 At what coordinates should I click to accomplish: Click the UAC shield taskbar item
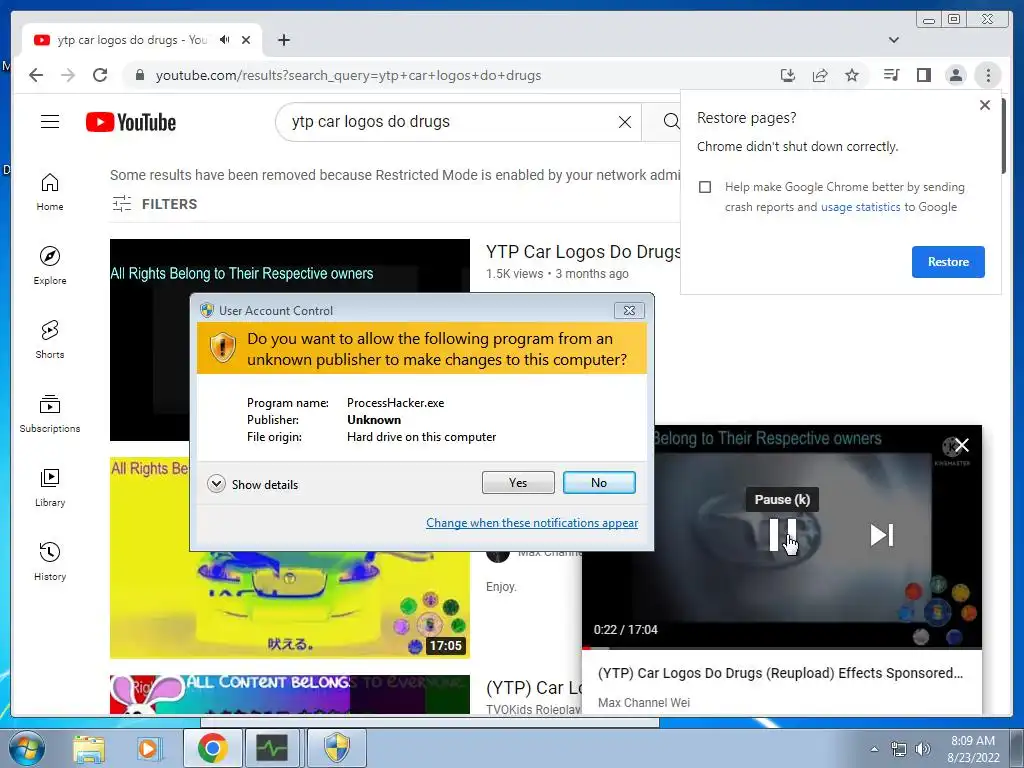point(337,748)
